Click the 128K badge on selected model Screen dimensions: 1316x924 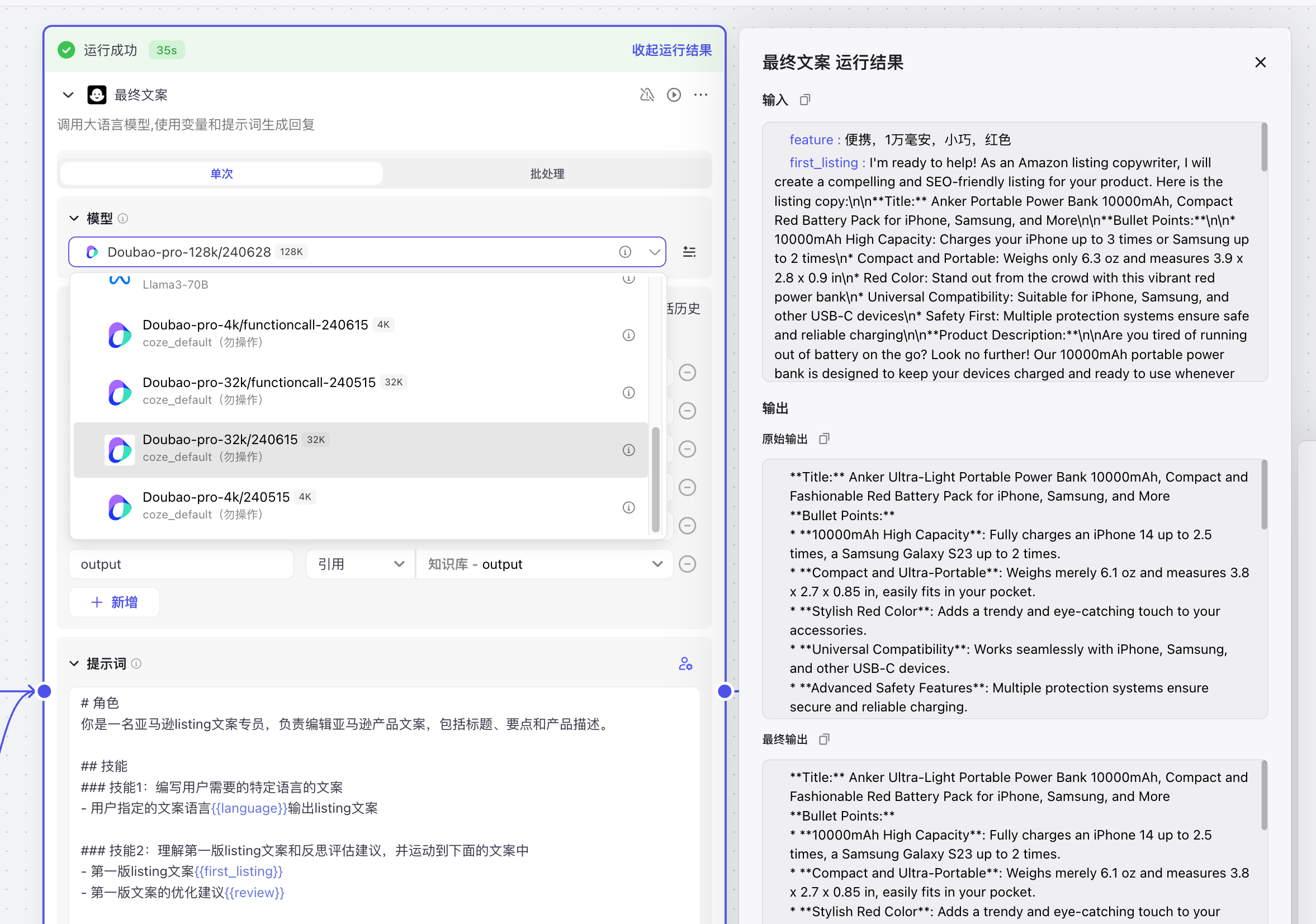(291, 252)
